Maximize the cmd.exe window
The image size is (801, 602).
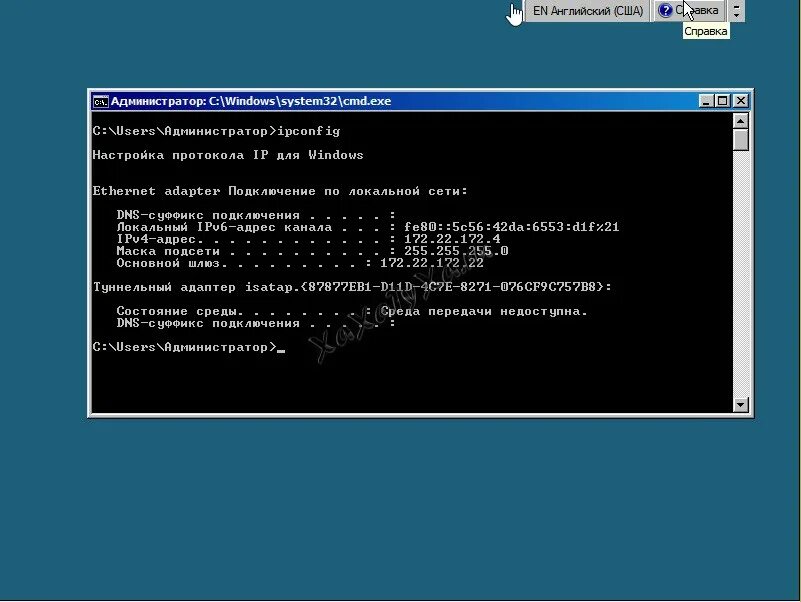722,101
